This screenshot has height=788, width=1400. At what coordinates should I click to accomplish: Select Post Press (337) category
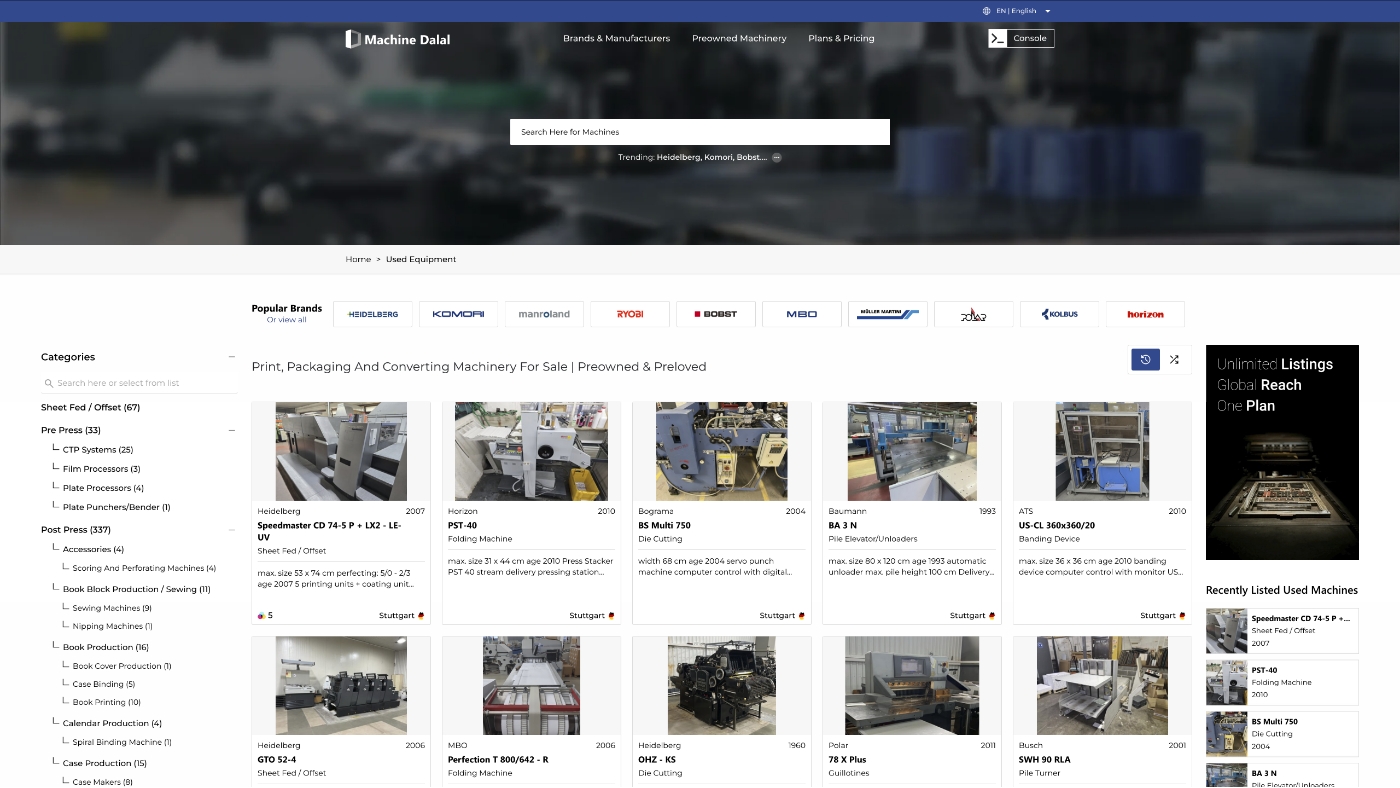(x=76, y=530)
